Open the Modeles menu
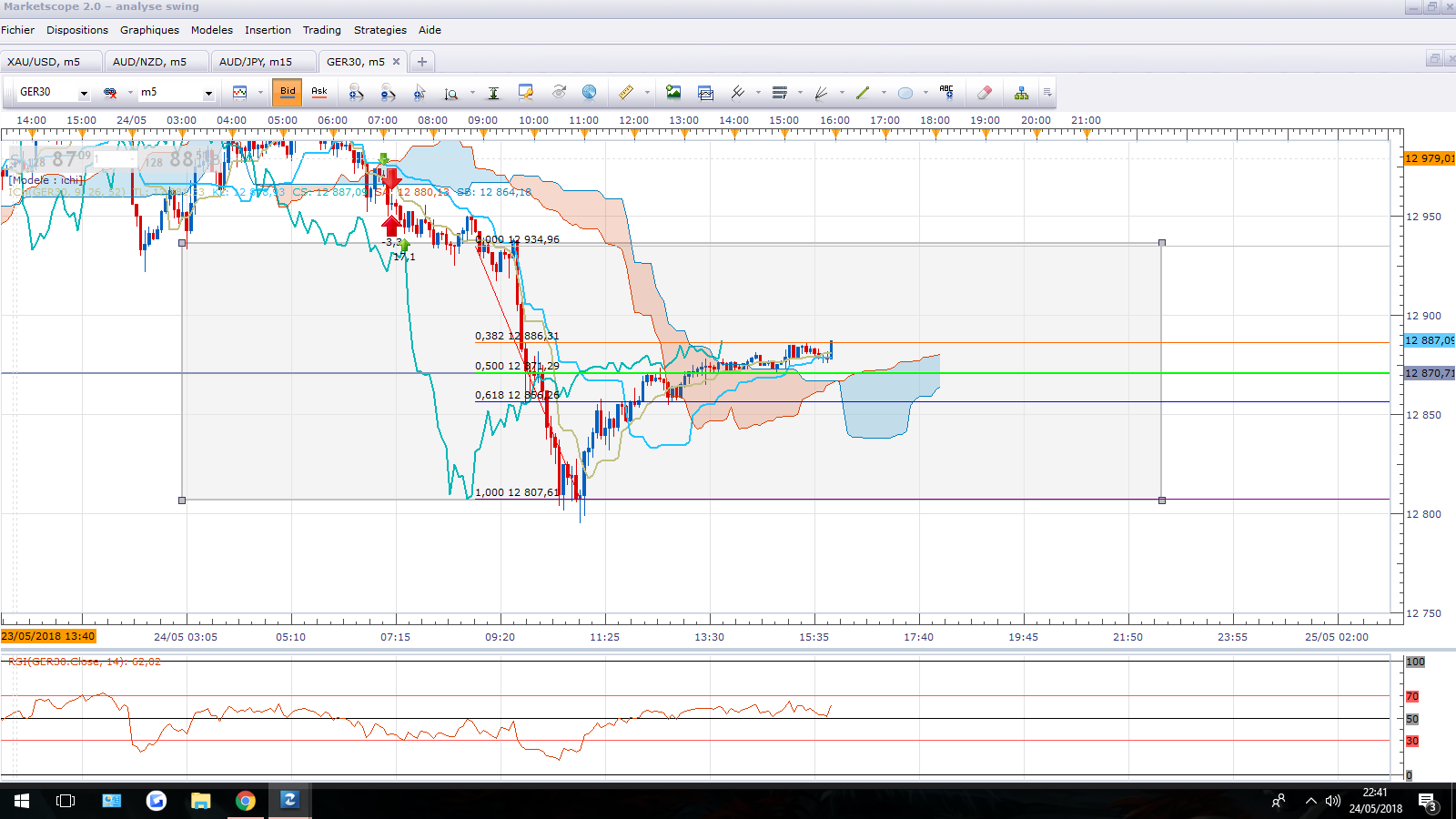Screen dimensions: 1456x819 pyautogui.click(x=212, y=30)
